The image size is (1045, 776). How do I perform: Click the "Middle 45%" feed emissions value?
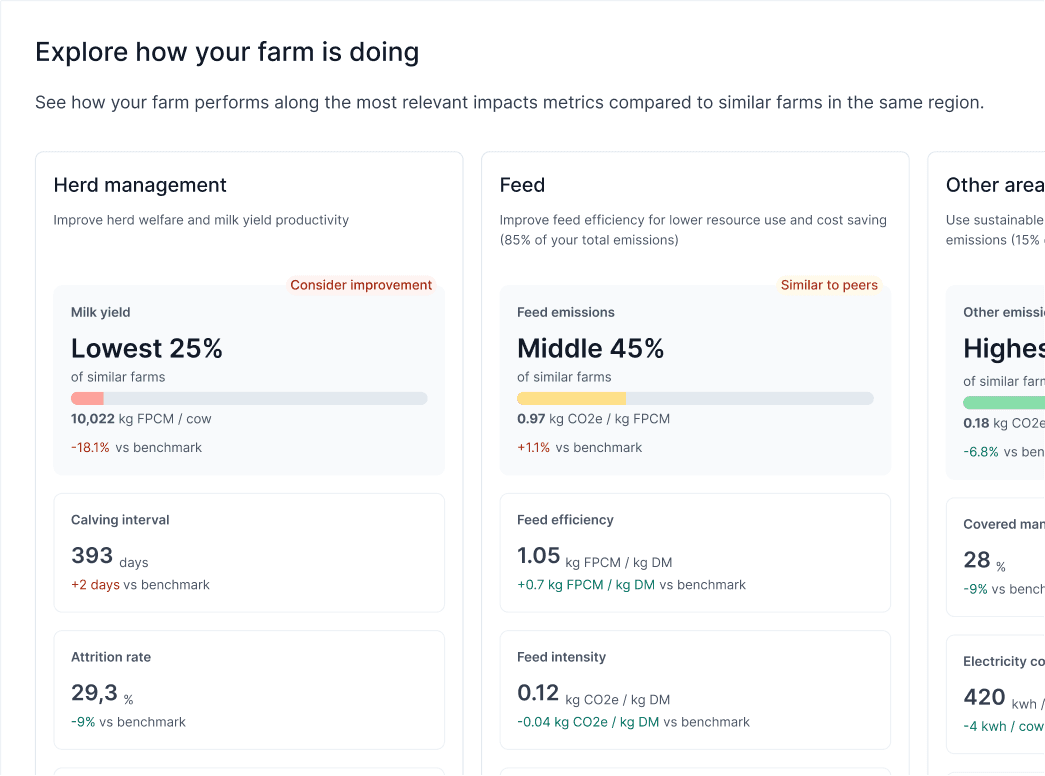pos(591,348)
